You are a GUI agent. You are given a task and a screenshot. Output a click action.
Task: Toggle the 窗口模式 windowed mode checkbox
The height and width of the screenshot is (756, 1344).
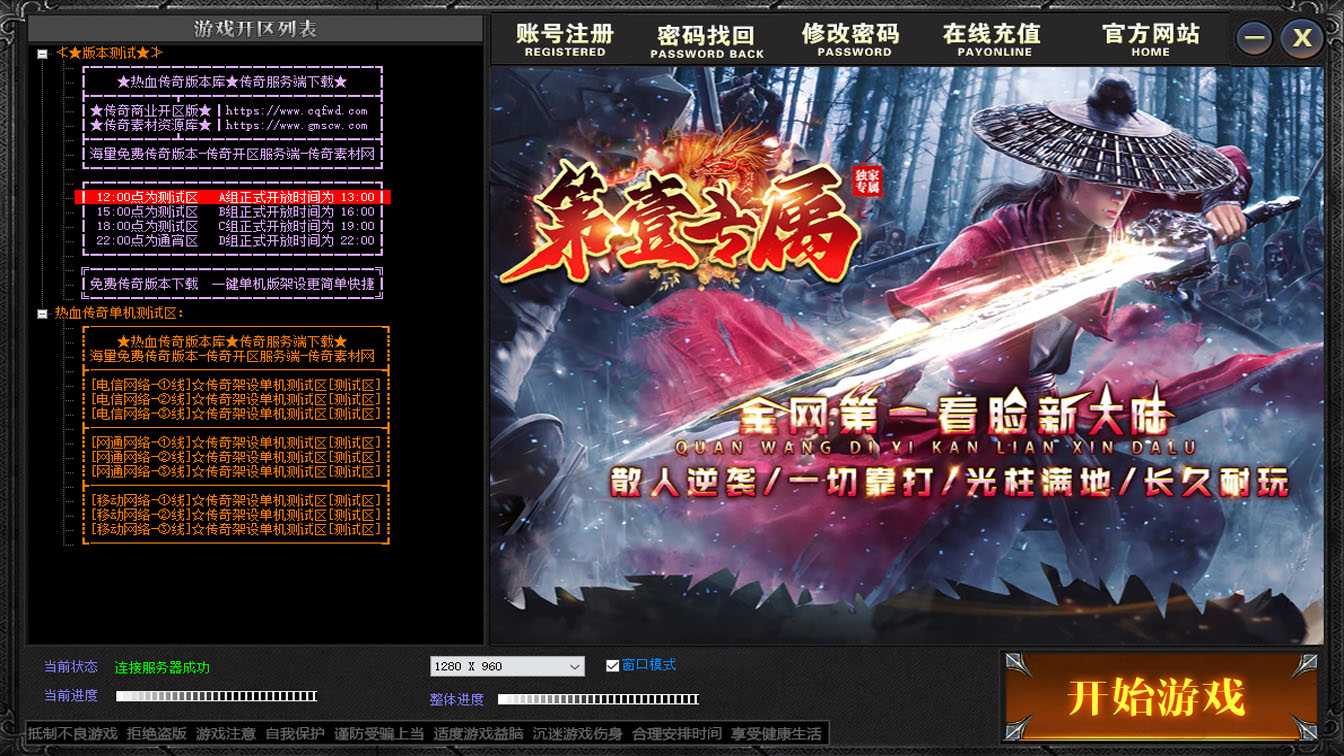click(613, 666)
